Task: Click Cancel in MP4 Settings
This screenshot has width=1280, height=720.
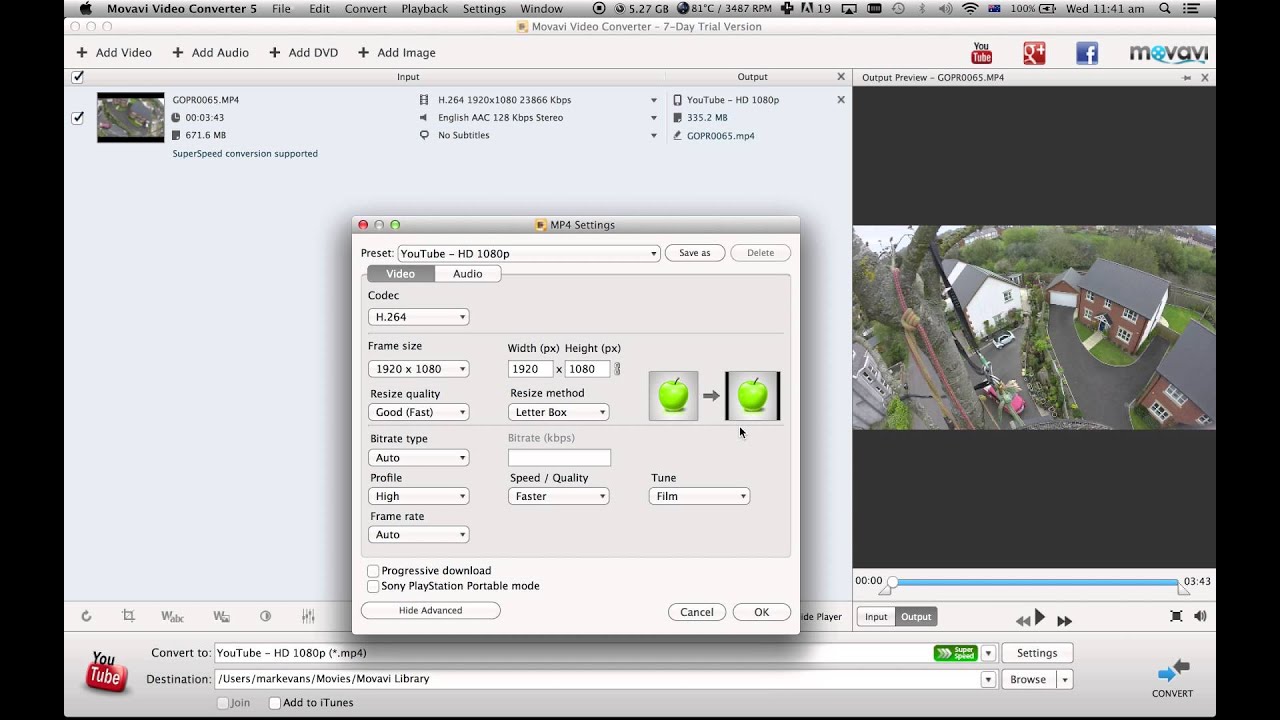Action: (697, 612)
